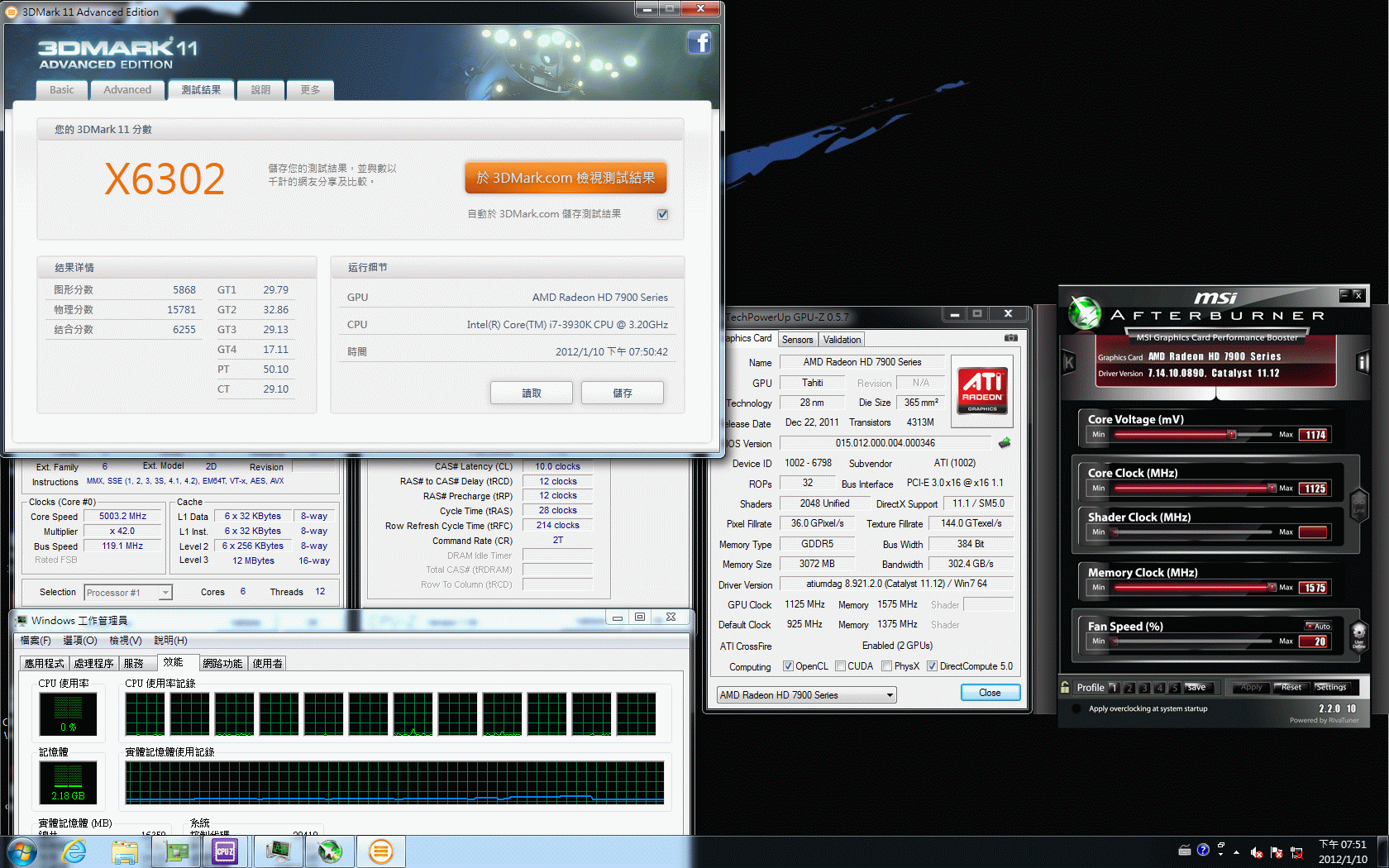The image size is (1389, 868).
Task: Click the Core Voltage 1174 value field
Action: (x=1314, y=435)
